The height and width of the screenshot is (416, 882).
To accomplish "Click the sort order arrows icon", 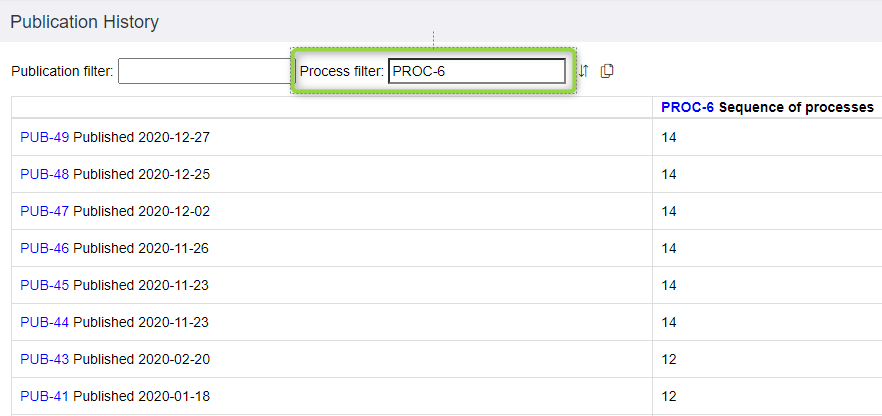I will (x=584, y=71).
